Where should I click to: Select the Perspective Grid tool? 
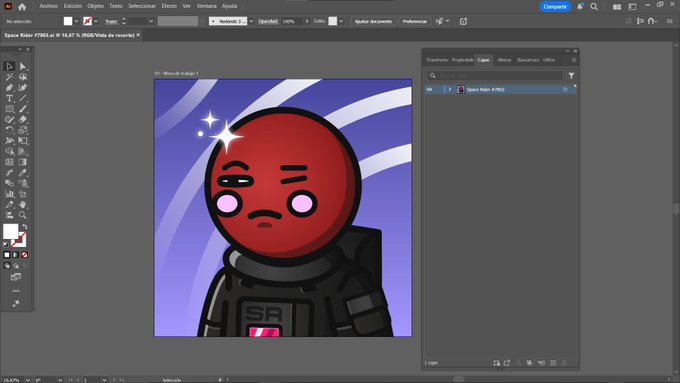click(x=23, y=151)
